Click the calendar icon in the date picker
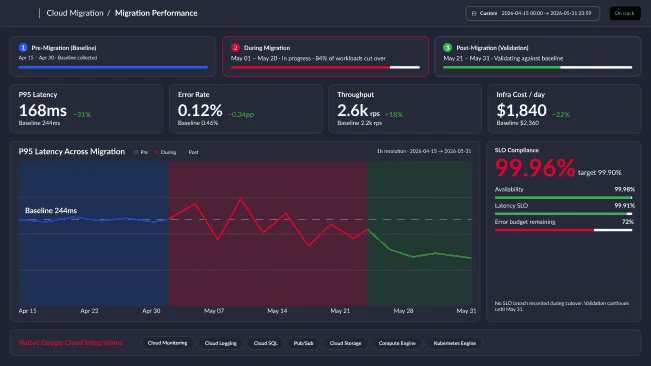 474,13
